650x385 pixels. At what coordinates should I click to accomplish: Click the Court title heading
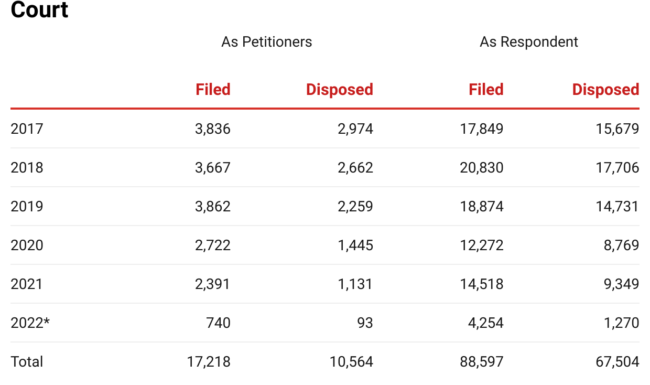[39, 9]
